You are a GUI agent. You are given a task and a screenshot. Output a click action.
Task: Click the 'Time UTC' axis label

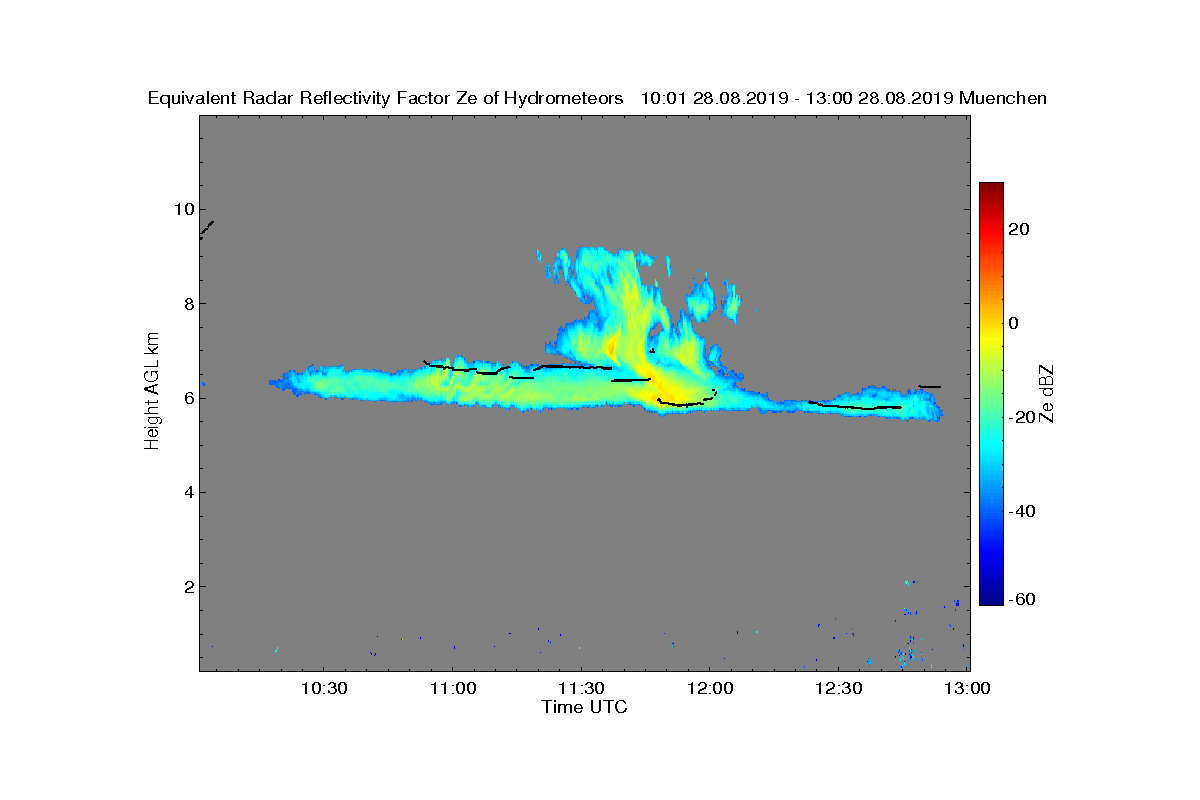click(x=585, y=707)
